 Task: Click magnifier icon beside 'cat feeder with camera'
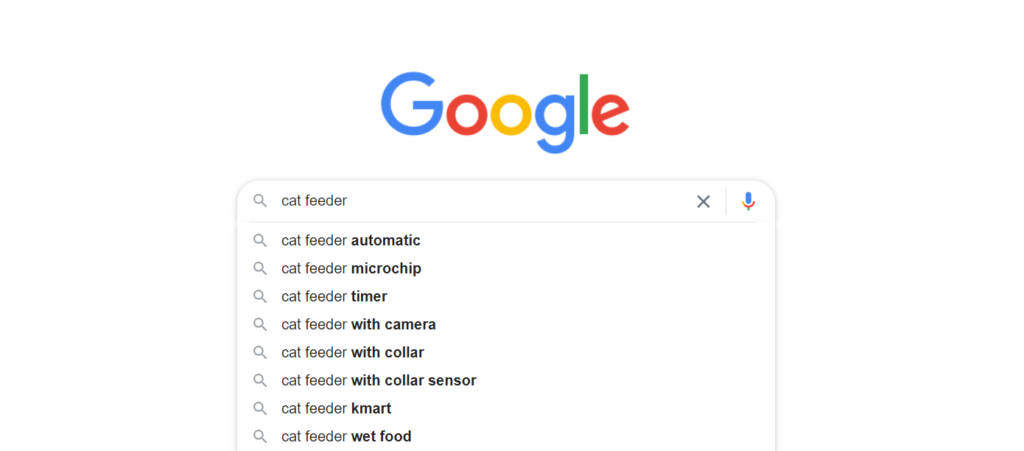click(x=260, y=324)
